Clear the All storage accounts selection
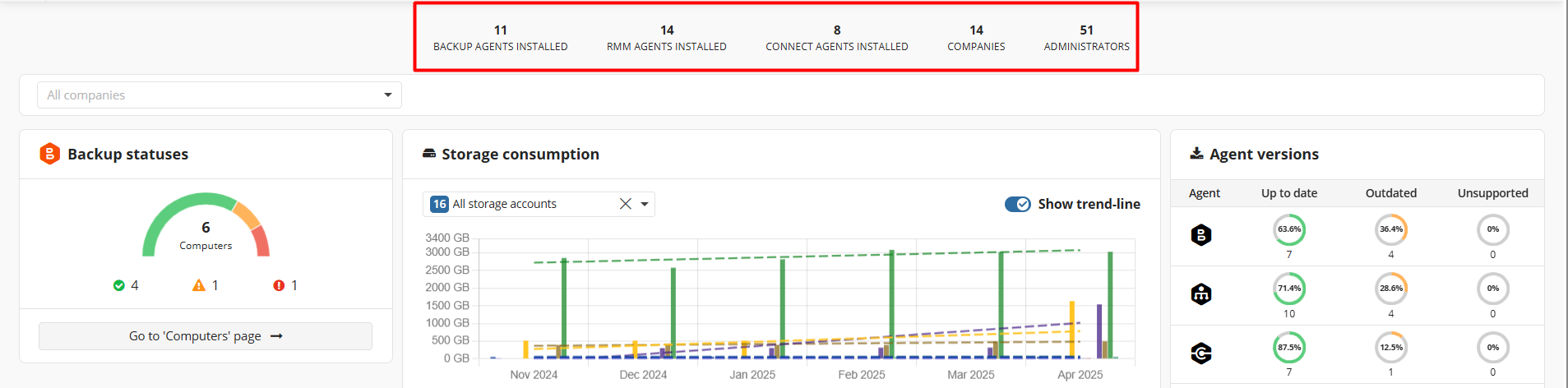Image resolution: width=1568 pixels, height=388 pixels. (626, 204)
